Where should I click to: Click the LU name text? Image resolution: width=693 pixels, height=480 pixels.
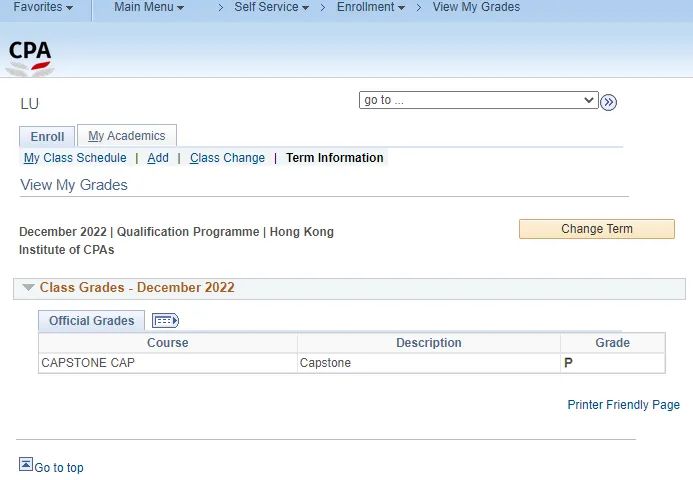click(30, 103)
